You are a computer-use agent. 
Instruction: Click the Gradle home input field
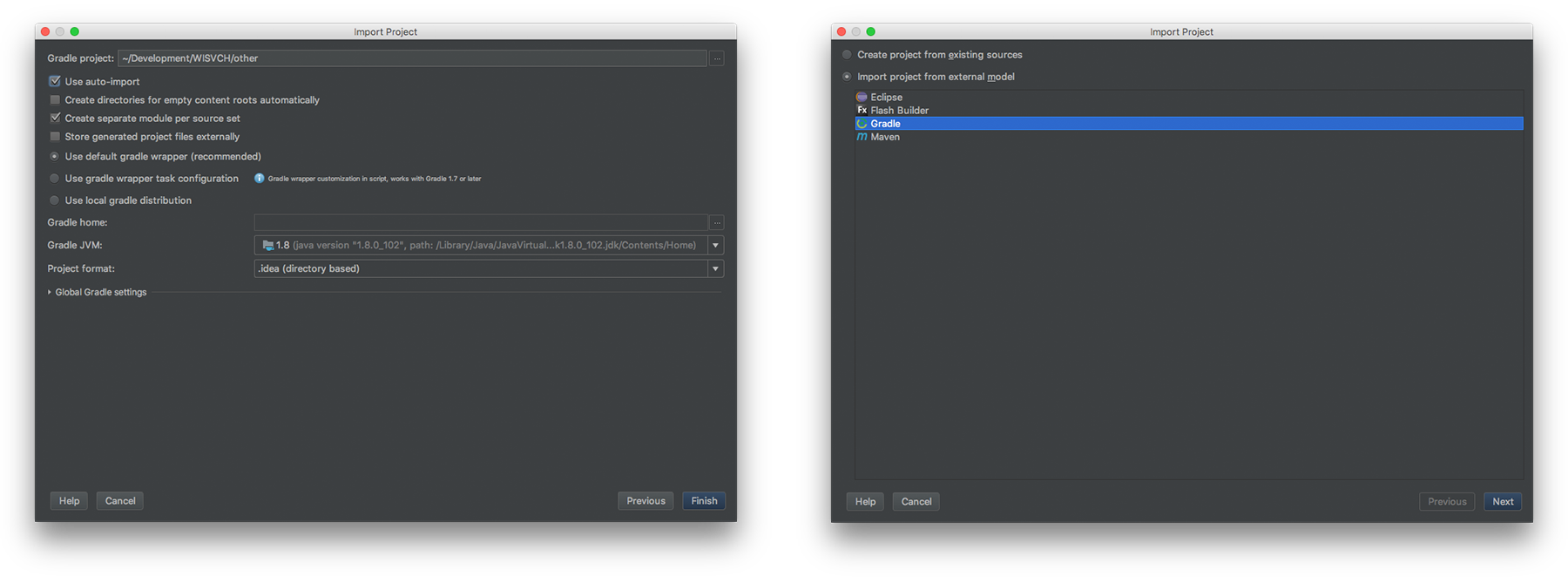coord(481,222)
